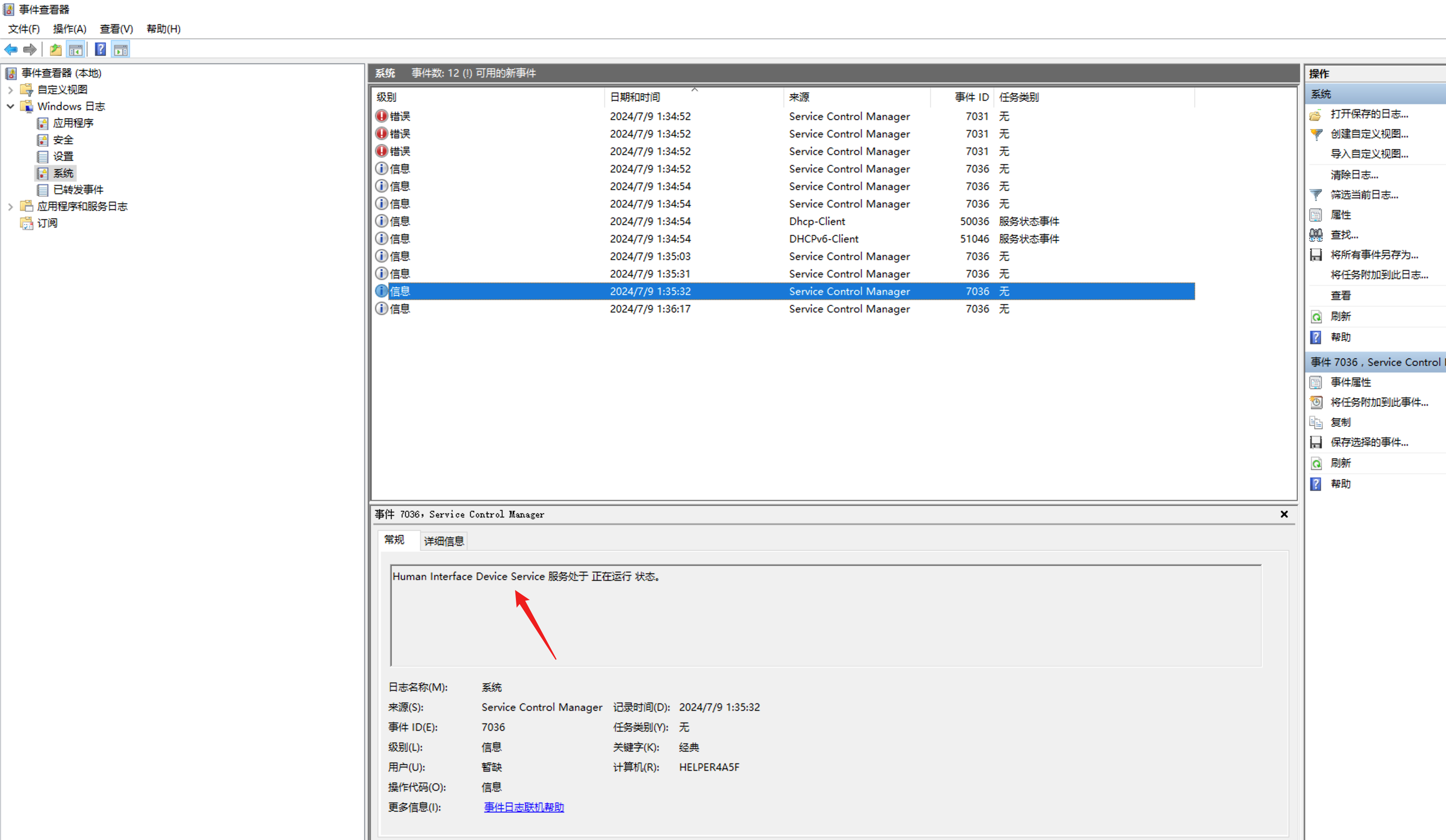This screenshot has height=840, width=1446.
Task: Select the 安全 log in tree
Action: tap(63, 140)
